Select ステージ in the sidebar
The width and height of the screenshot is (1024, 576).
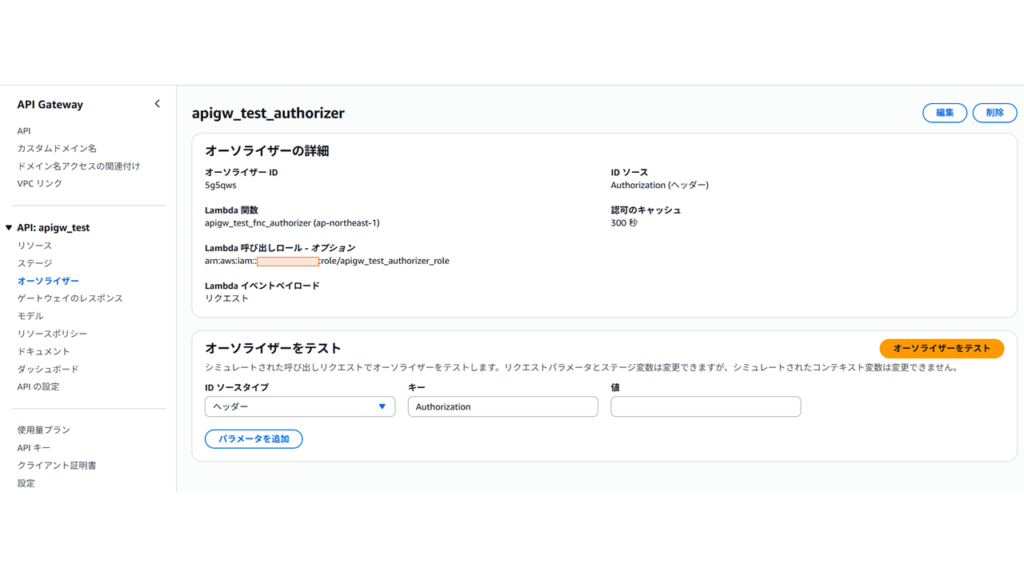coord(35,263)
